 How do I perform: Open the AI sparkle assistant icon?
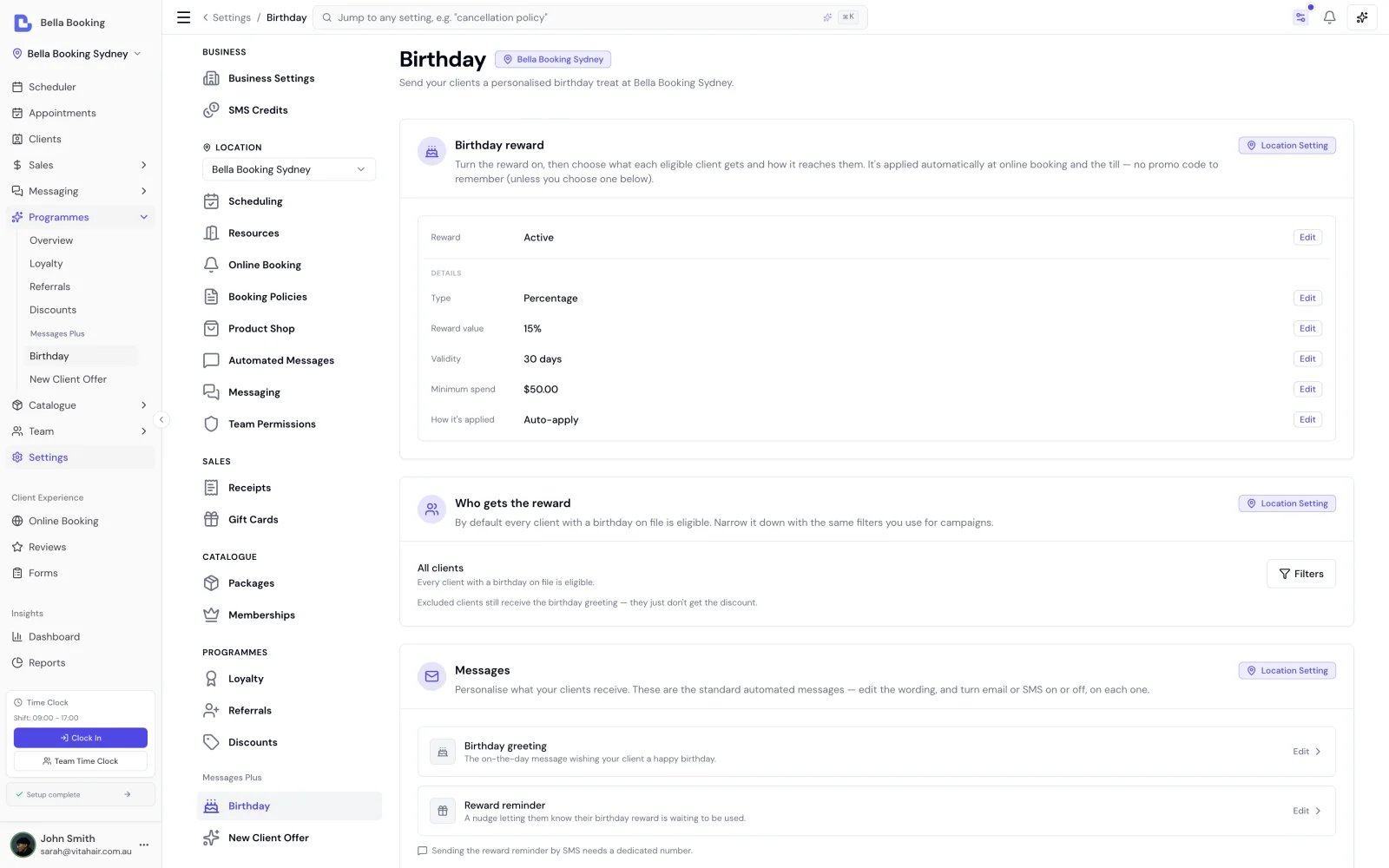(x=1362, y=17)
